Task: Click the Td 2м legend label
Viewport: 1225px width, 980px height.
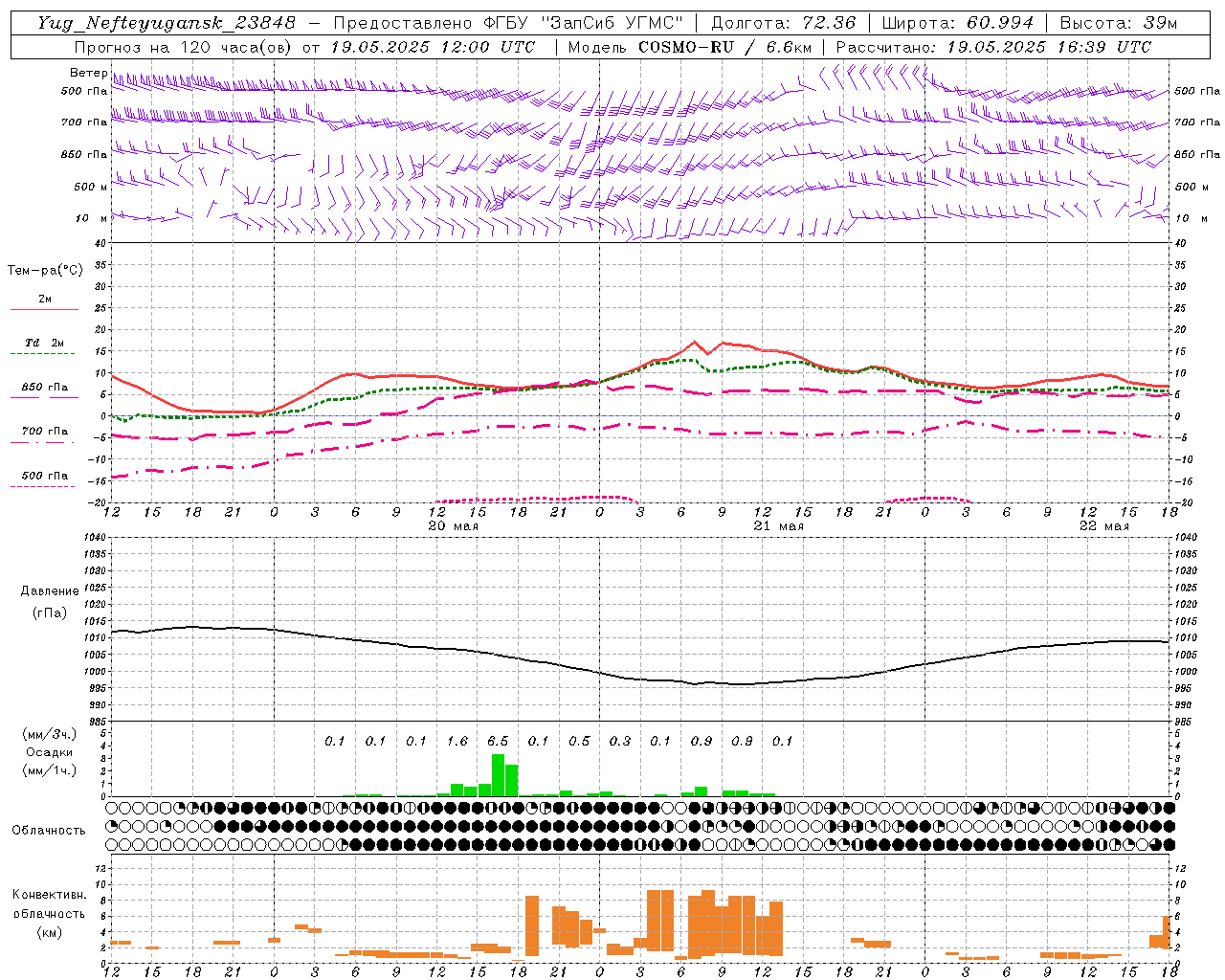Action: (45, 343)
